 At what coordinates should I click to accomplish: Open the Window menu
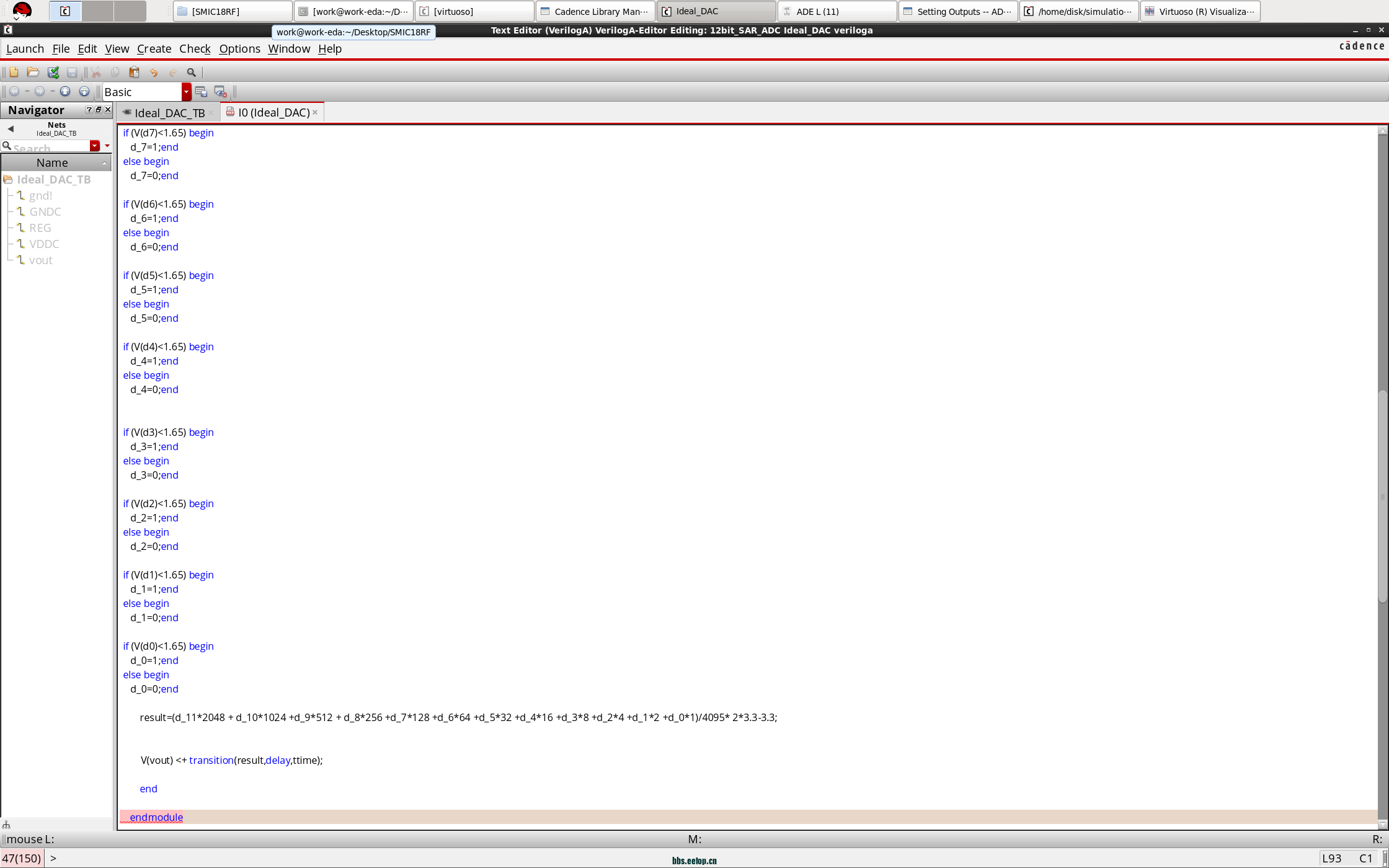click(x=289, y=48)
